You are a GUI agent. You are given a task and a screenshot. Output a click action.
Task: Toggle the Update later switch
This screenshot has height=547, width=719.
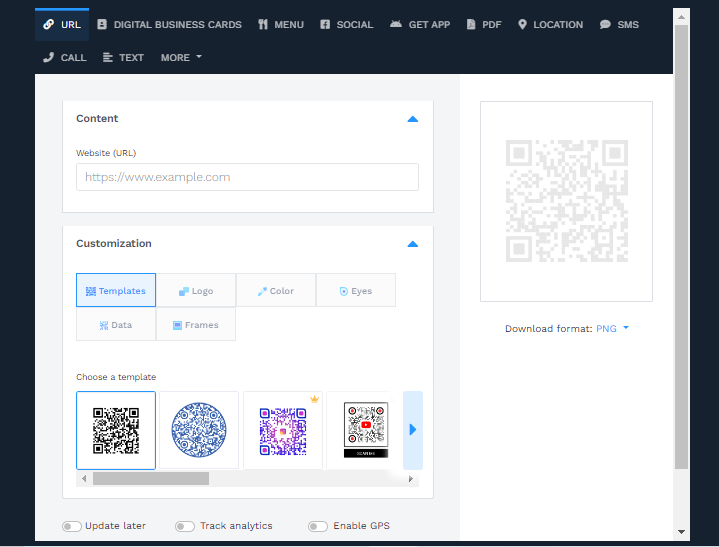coord(72,526)
